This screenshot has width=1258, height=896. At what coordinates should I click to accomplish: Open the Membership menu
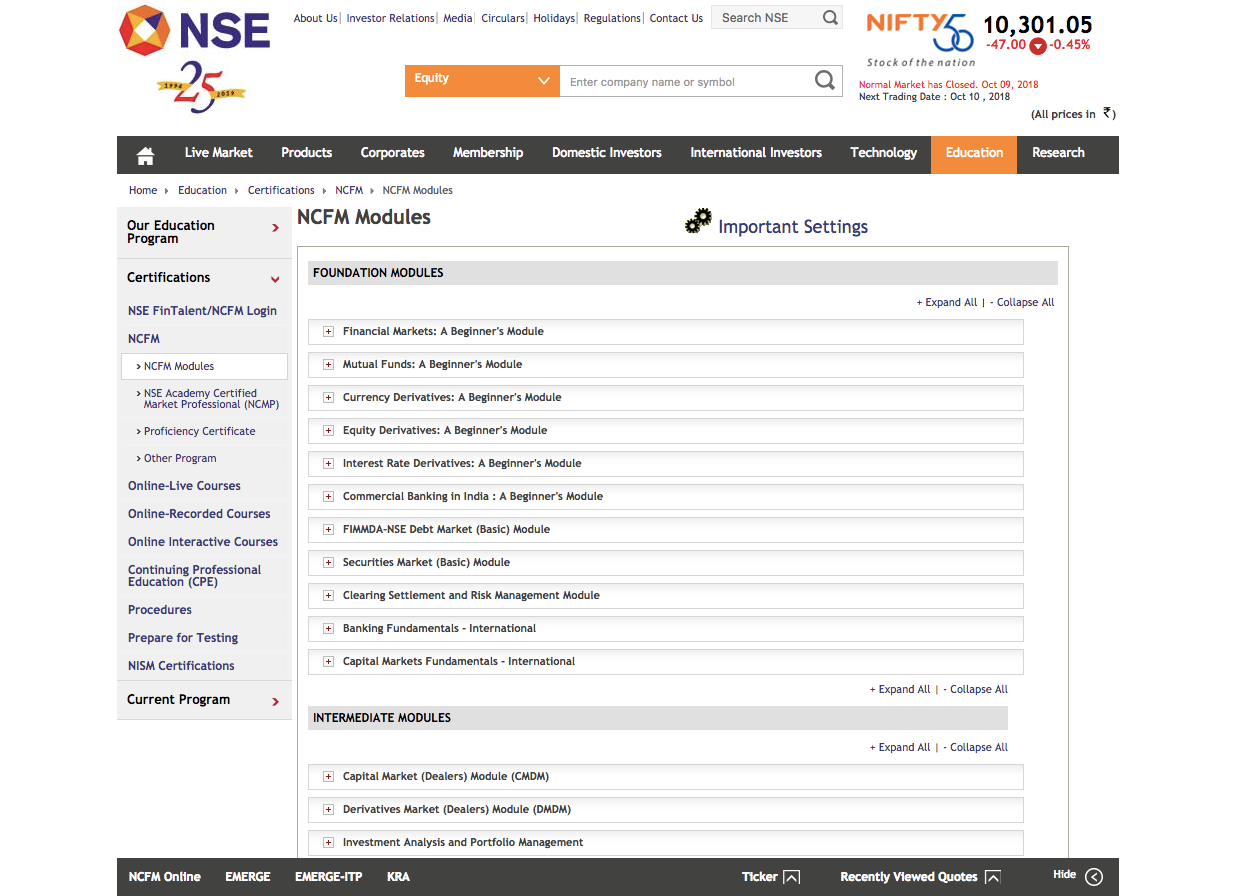pos(488,153)
